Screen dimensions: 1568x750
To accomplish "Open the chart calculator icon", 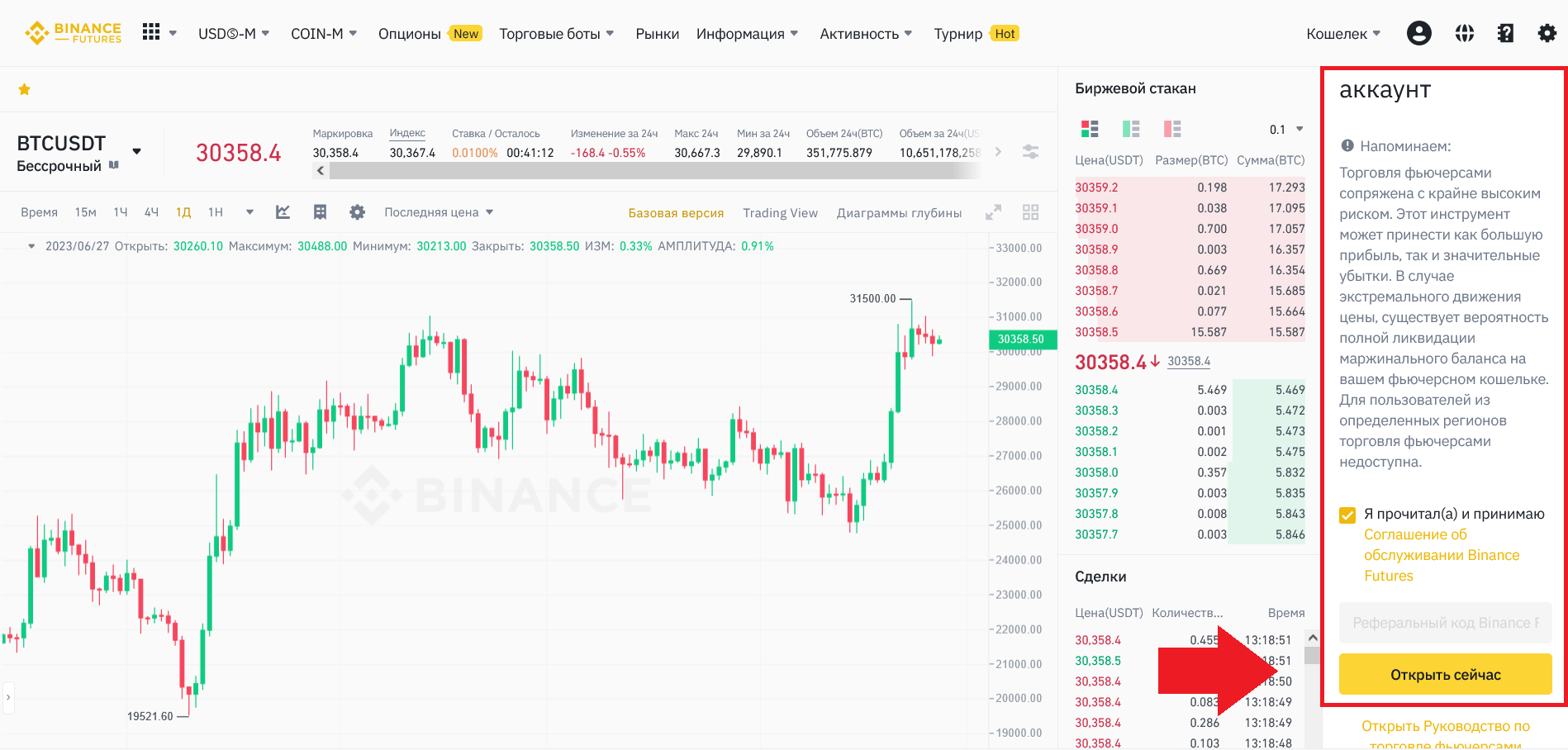I will (320, 212).
